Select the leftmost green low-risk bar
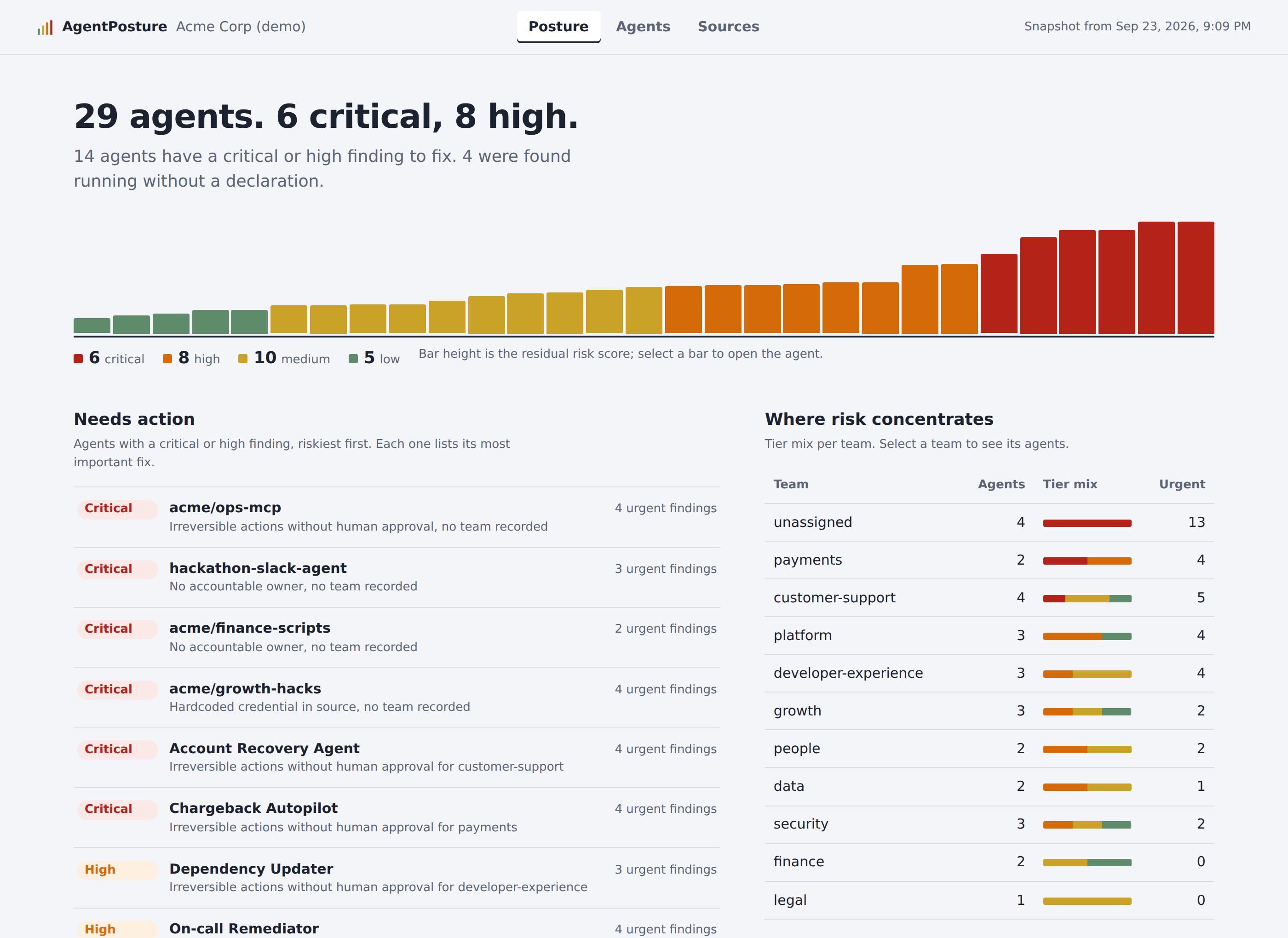The image size is (1288, 938). 92,326
